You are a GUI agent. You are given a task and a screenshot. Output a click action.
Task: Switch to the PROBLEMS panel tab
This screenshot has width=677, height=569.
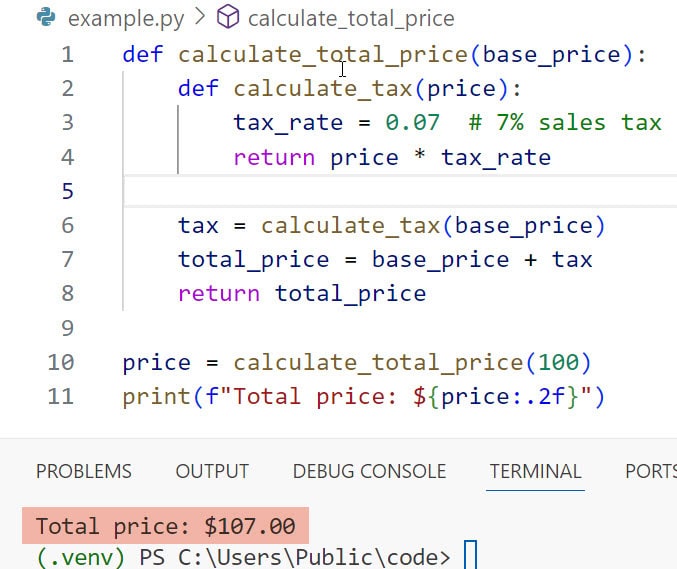[84, 471]
